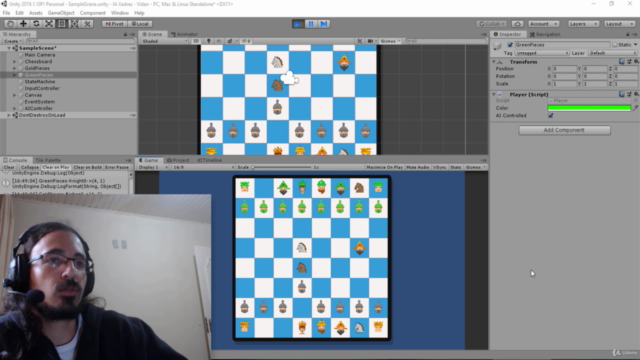Toggle Collapse in the Console
The height and width of the screenshot is (360, 640).
pos(29,167)
